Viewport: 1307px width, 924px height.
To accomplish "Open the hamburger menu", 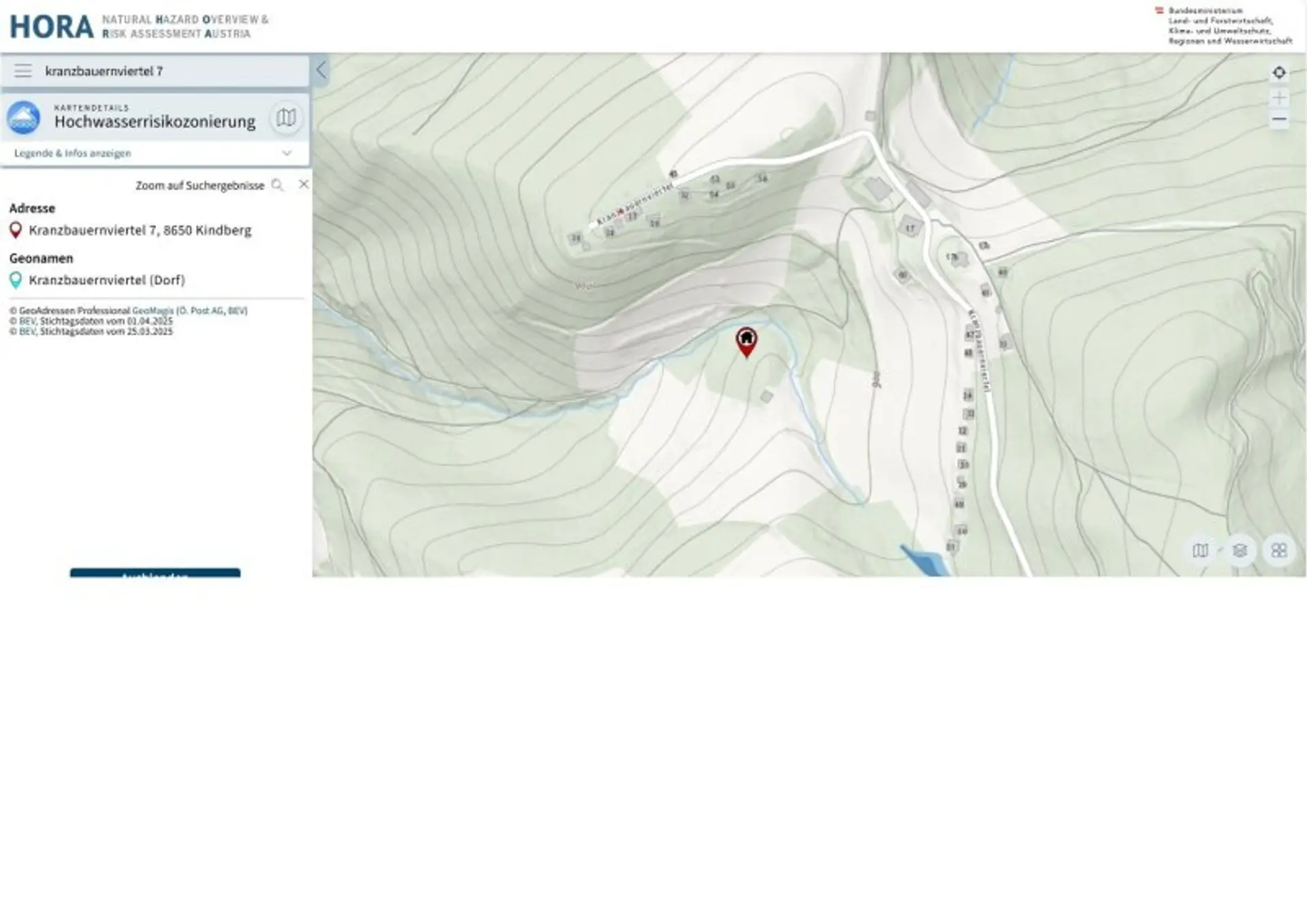I will click(23, 71).
